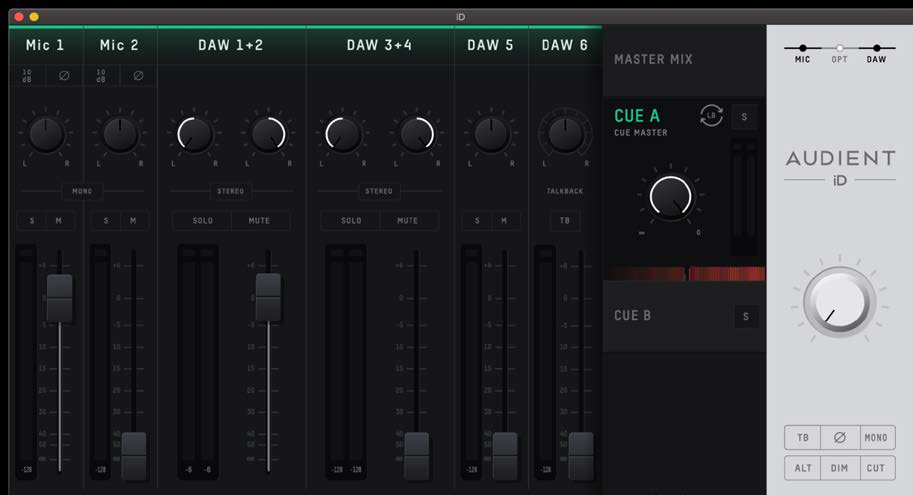Viewport: 913px width, 495px height.
Task: Click the DAW 5 fader handle
Action: coord(505,456)
